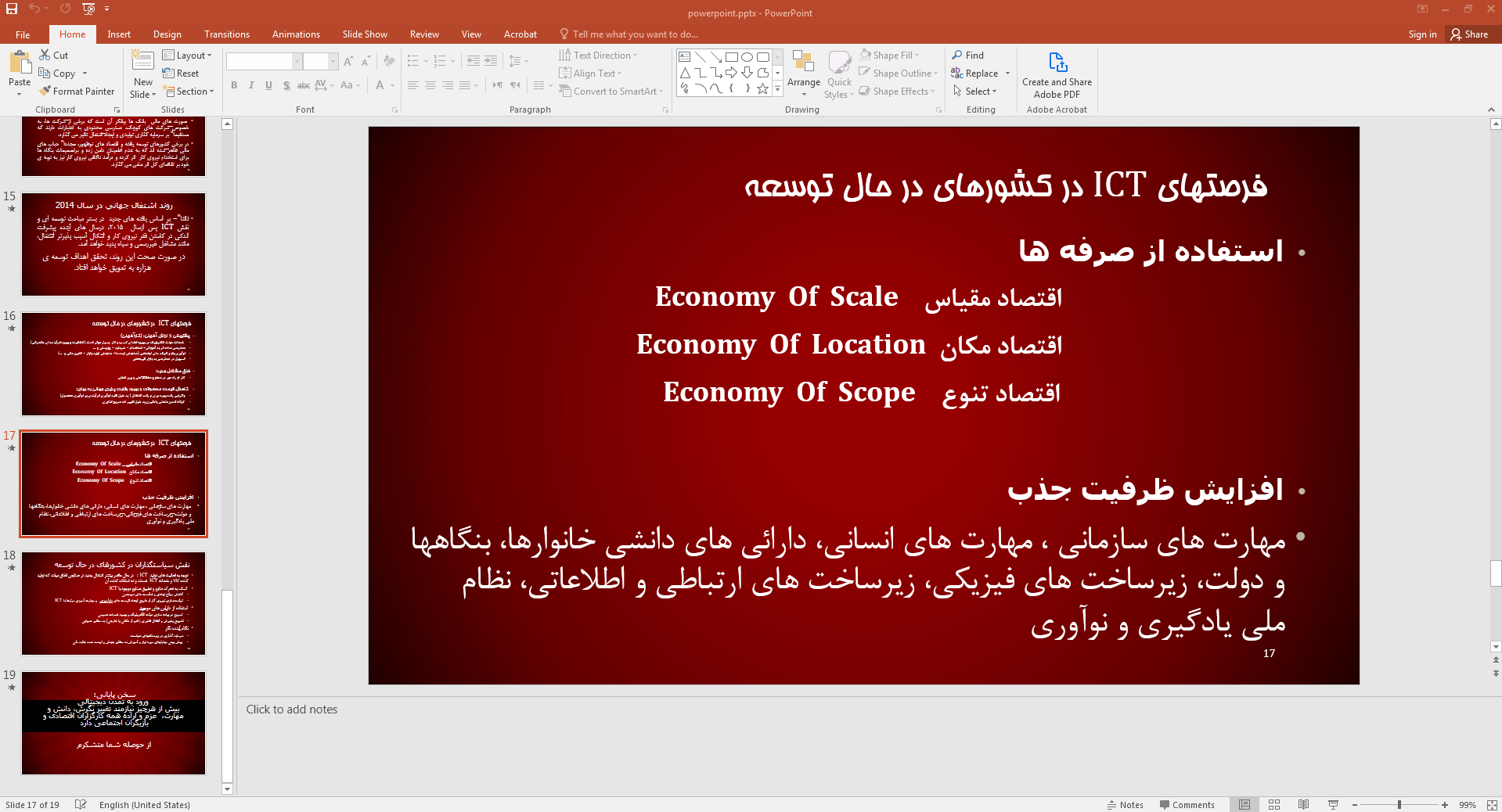1502x812 pixels.
Task: Click the Share button
Action: click(1469, 34)
